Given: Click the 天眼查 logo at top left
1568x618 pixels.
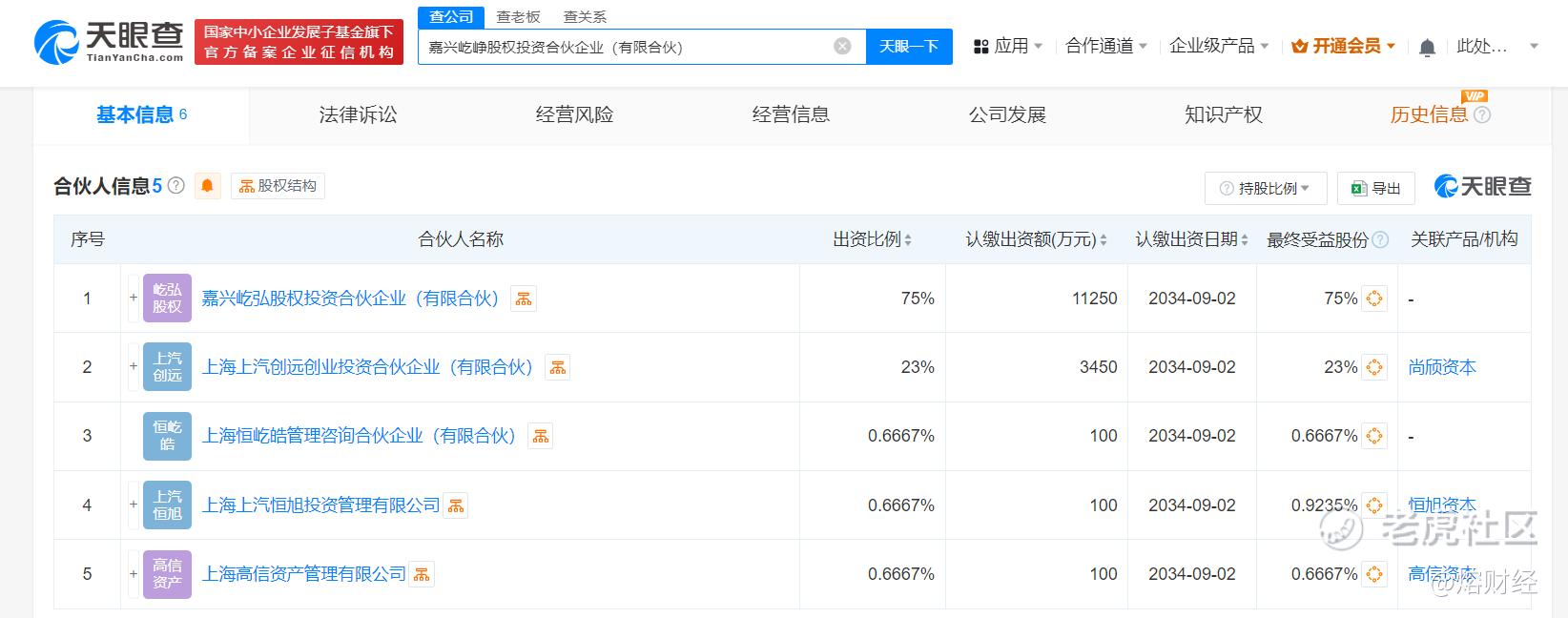Looking at the screenshot, I should (109, 43).
